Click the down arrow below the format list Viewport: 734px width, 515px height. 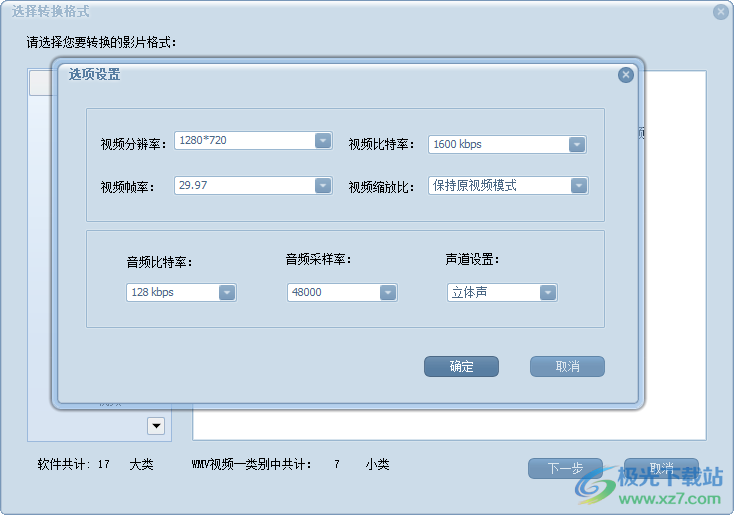point(156,426)
